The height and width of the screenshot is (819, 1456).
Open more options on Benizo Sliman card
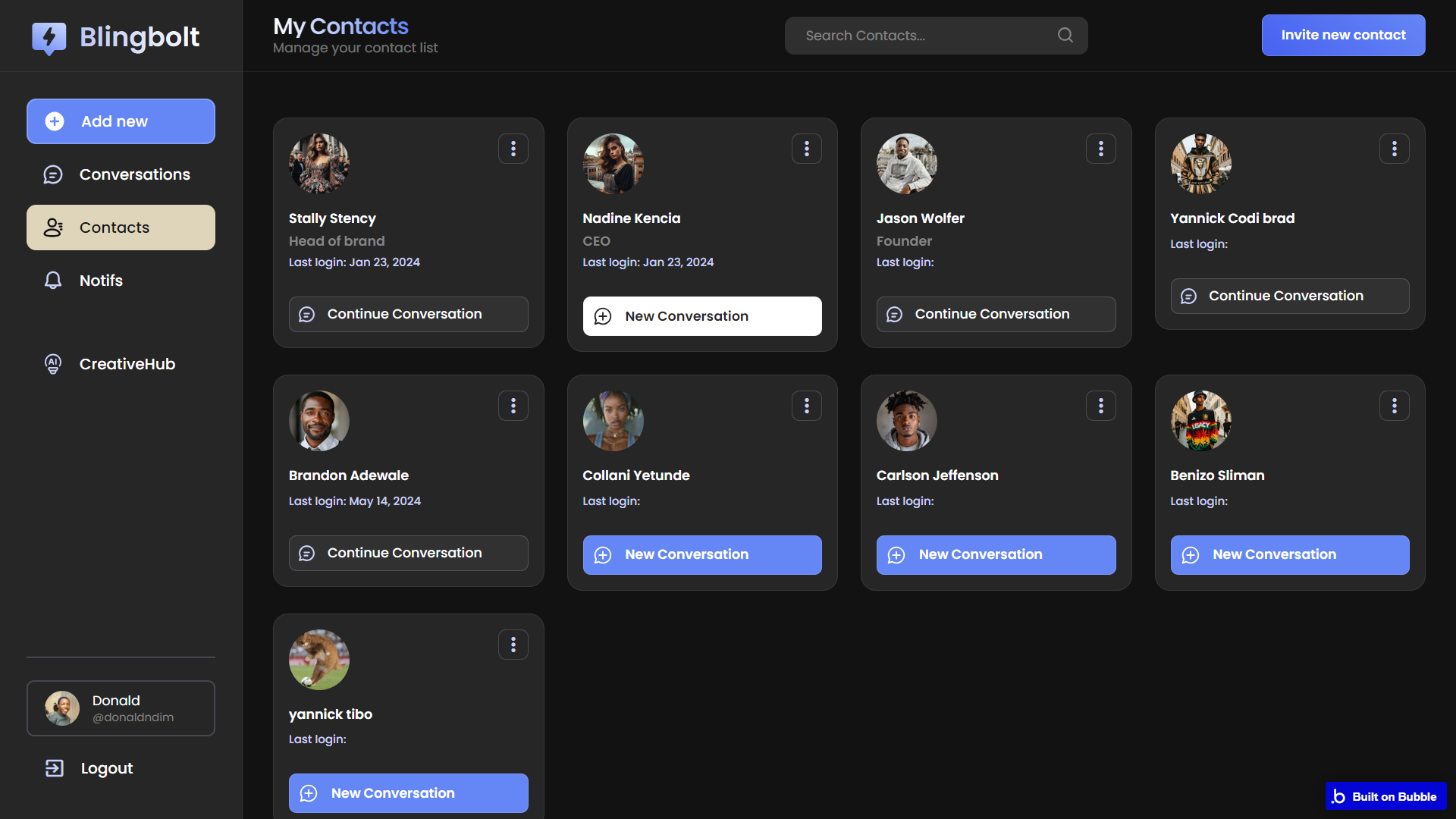[x=1394, y=406]
